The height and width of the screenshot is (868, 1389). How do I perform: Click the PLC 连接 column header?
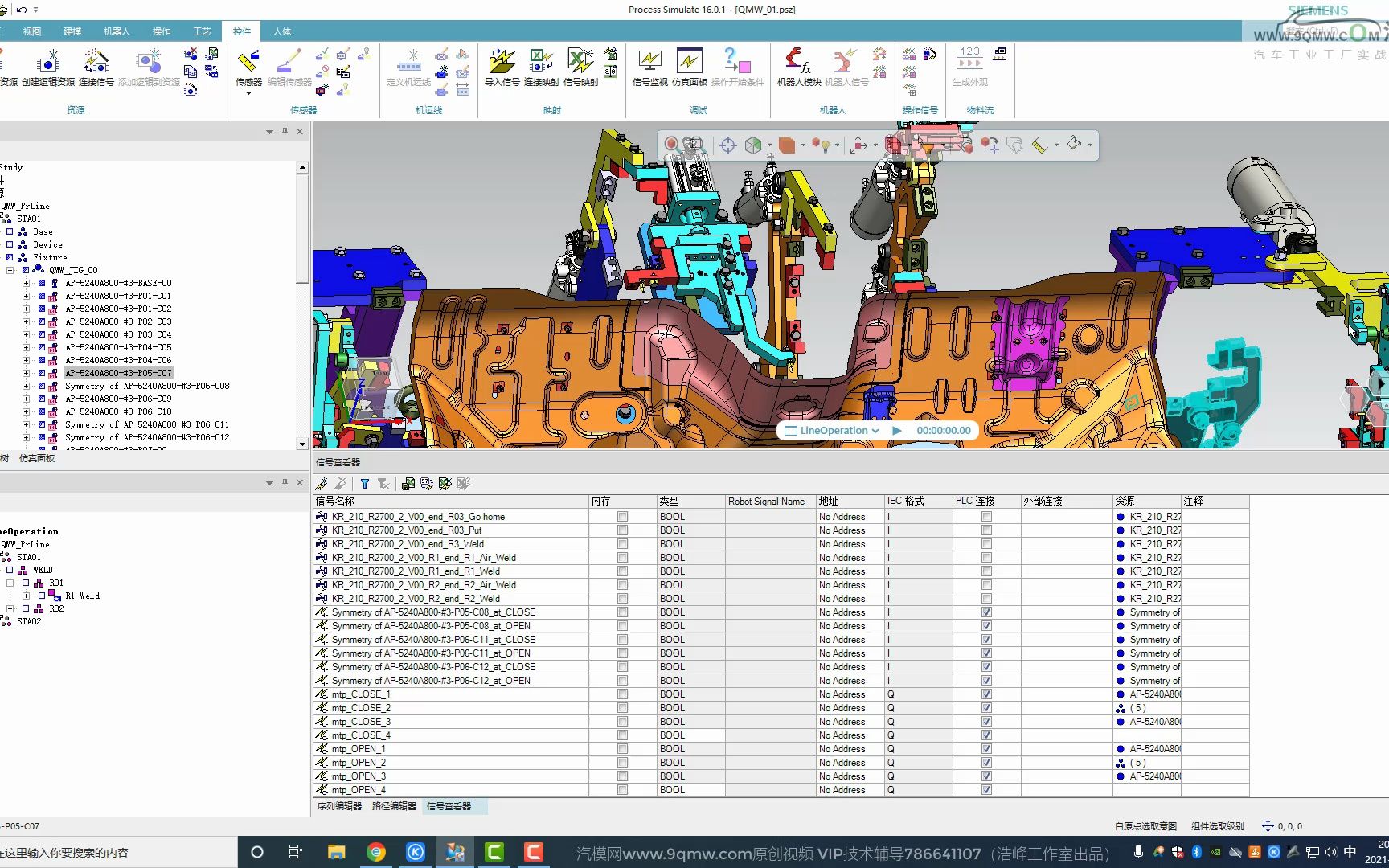[x=986, y=501]
